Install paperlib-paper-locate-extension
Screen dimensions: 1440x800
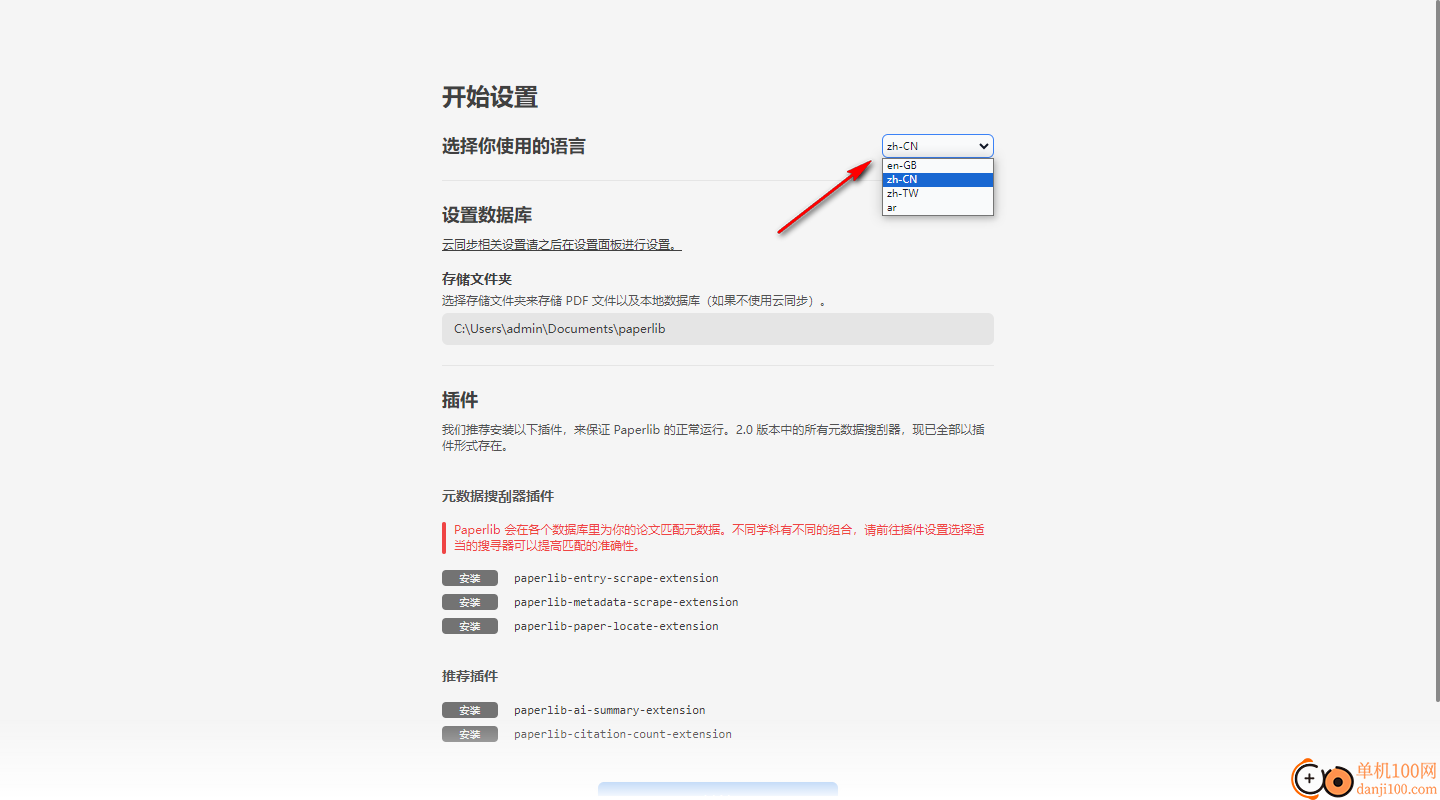coord(470,626)
